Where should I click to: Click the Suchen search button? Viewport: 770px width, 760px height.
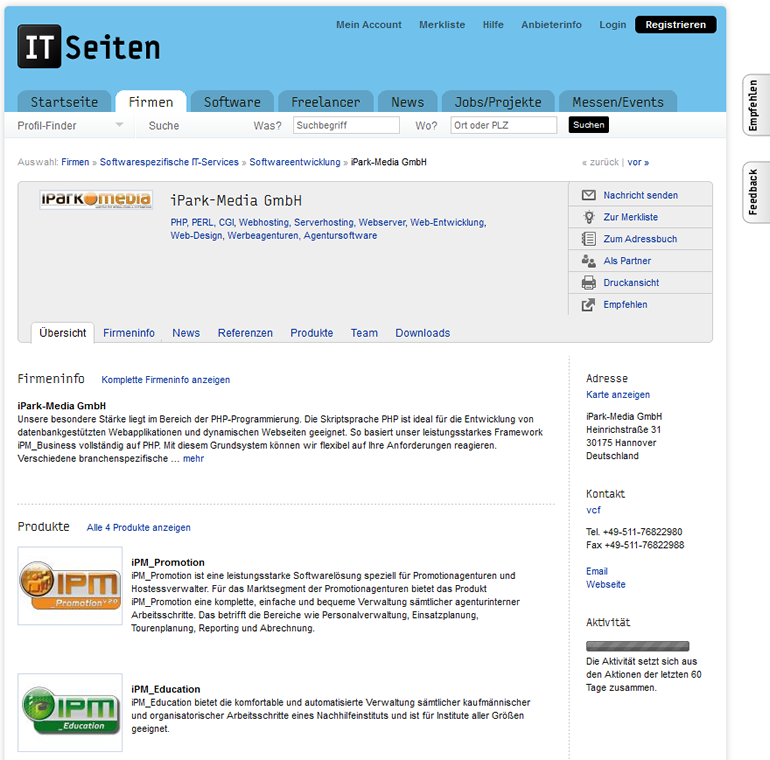[589, 125]
